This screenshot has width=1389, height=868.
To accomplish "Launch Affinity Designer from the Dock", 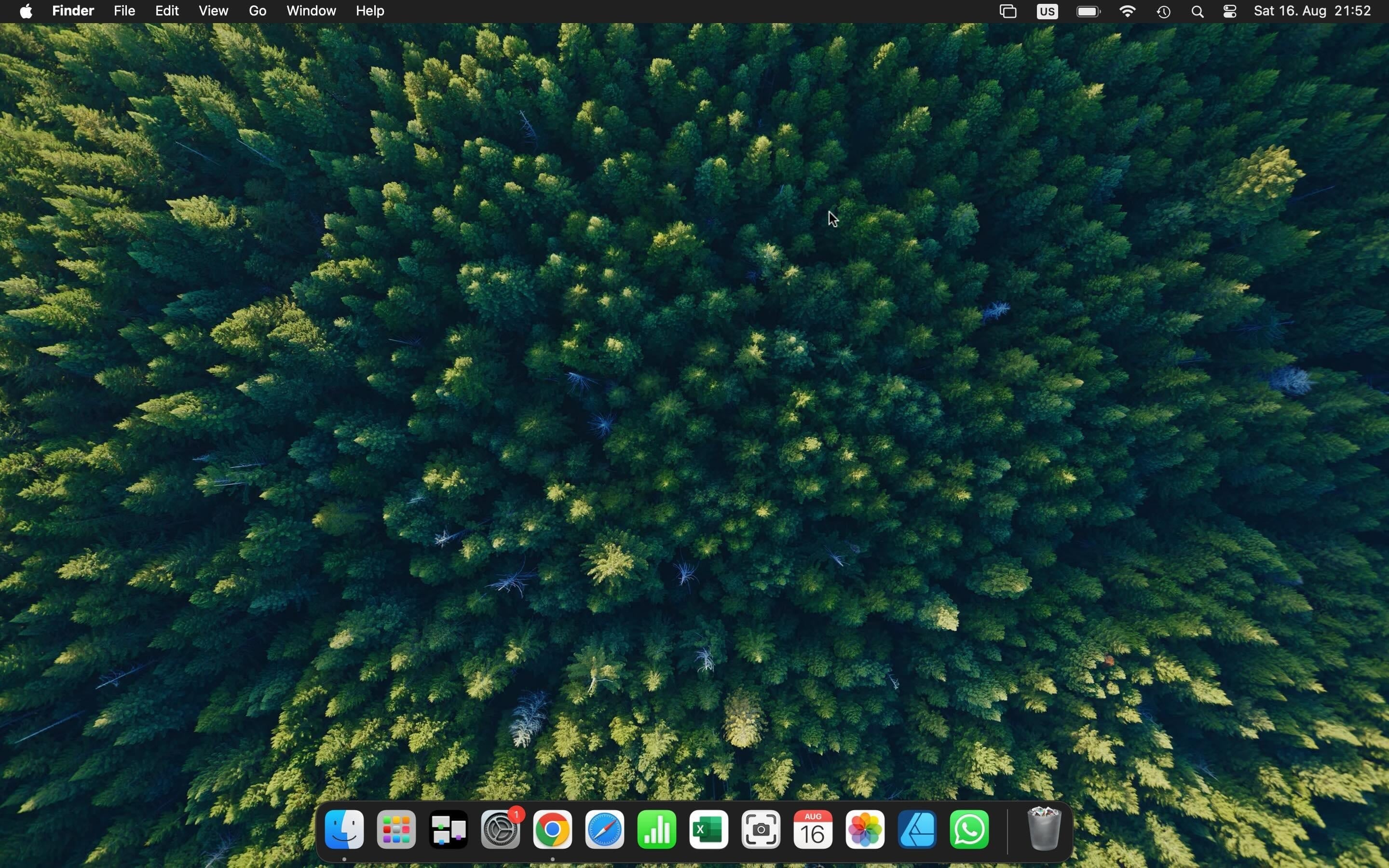I will point(917,829).
